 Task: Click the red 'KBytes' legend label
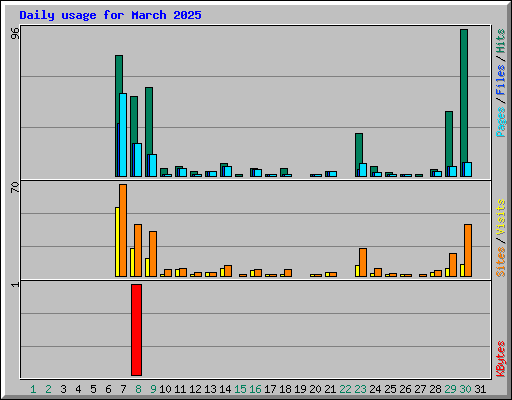(x=501, y=359)
